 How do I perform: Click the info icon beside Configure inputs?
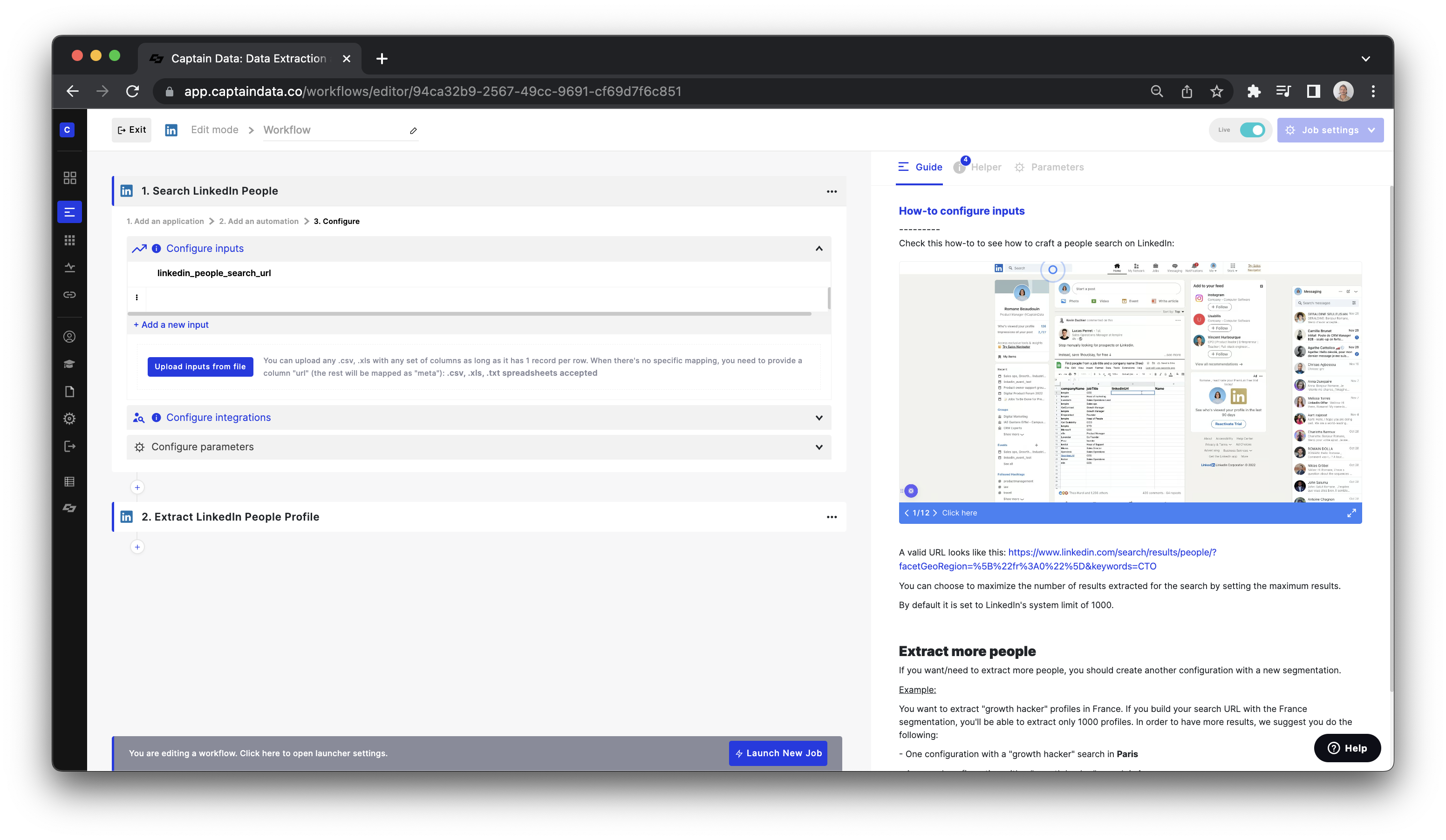click(156, 249)
